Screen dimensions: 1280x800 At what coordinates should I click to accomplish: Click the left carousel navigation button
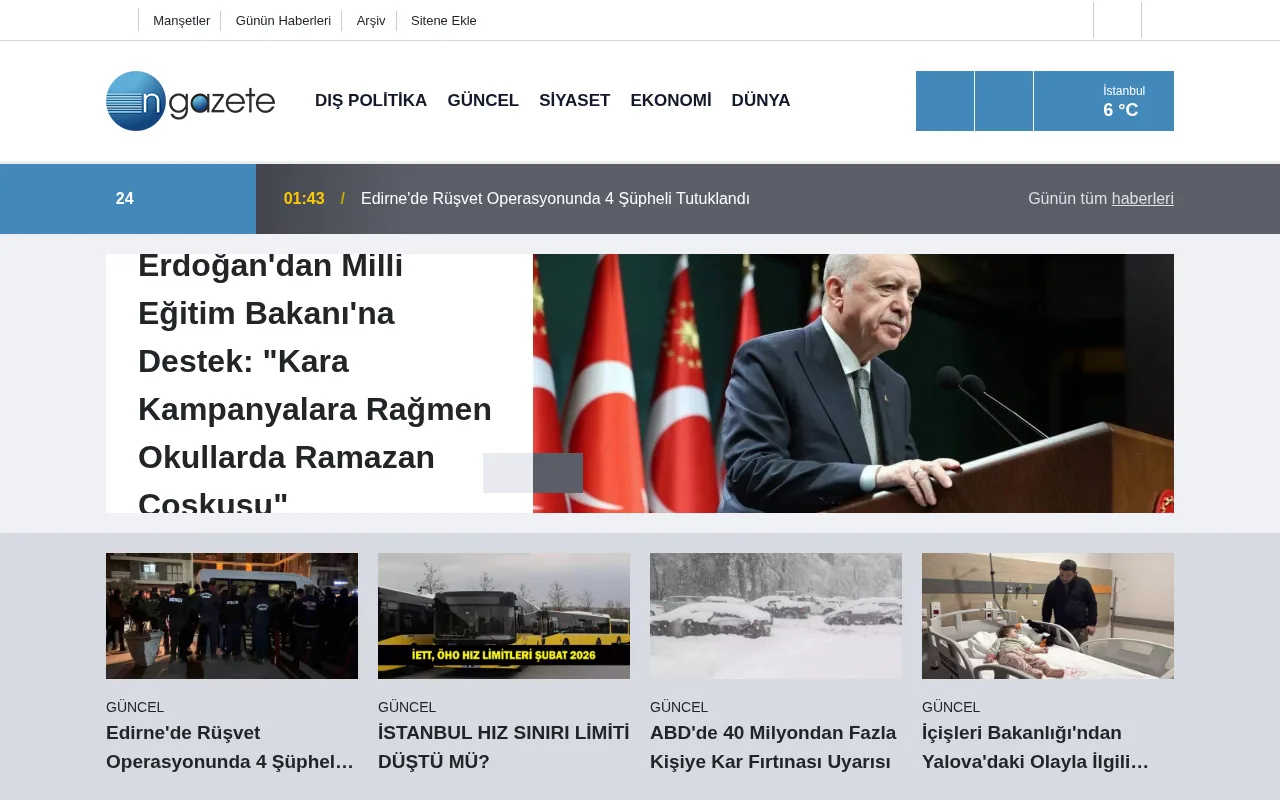click(508, 472)
